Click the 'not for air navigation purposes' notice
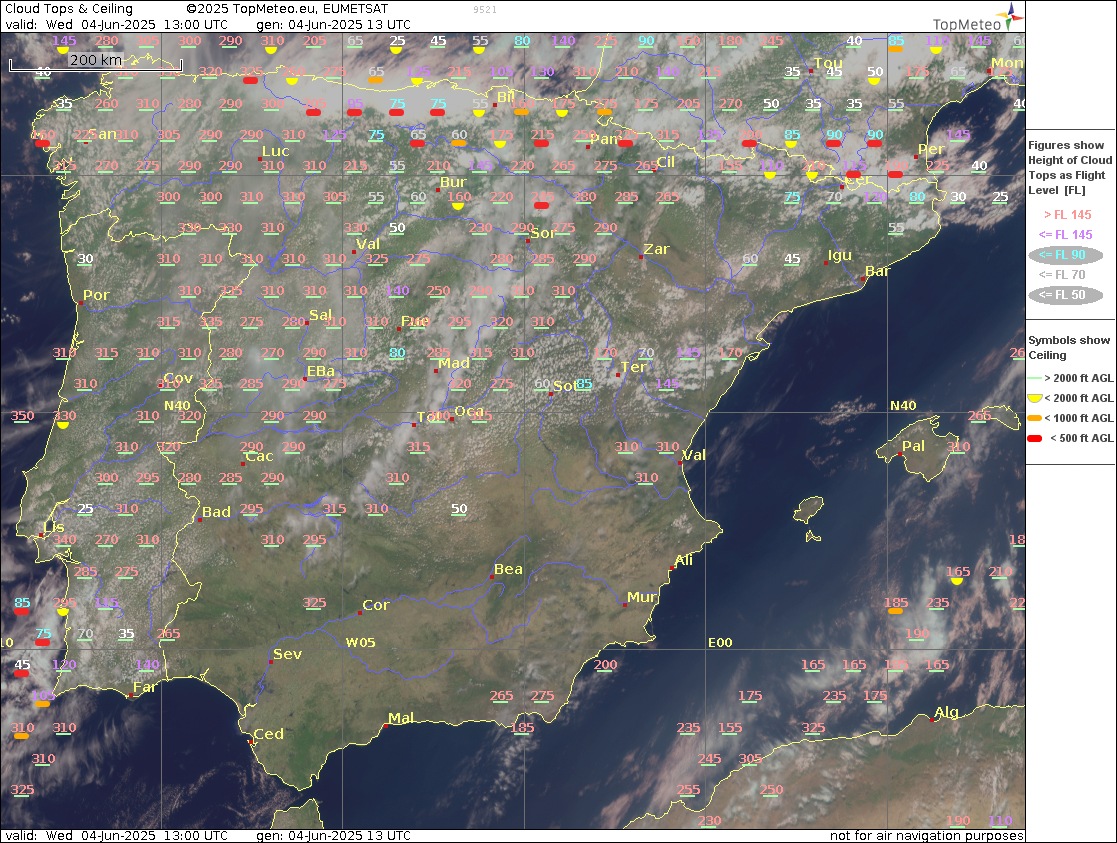1117x843 pixels. click(926, 835)
